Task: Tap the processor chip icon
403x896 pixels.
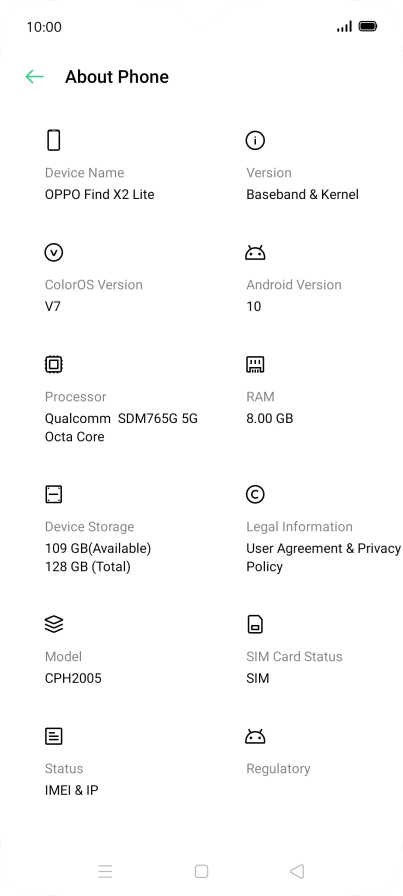Action: 54,364
